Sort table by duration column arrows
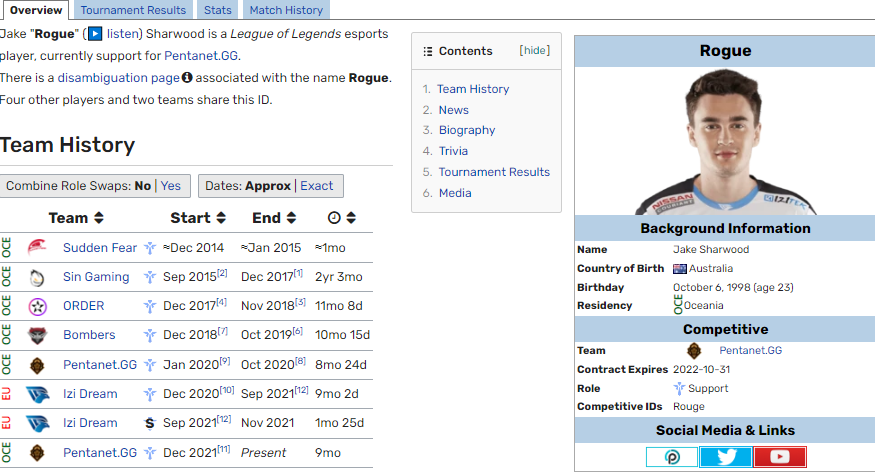 tap(351, 218)
